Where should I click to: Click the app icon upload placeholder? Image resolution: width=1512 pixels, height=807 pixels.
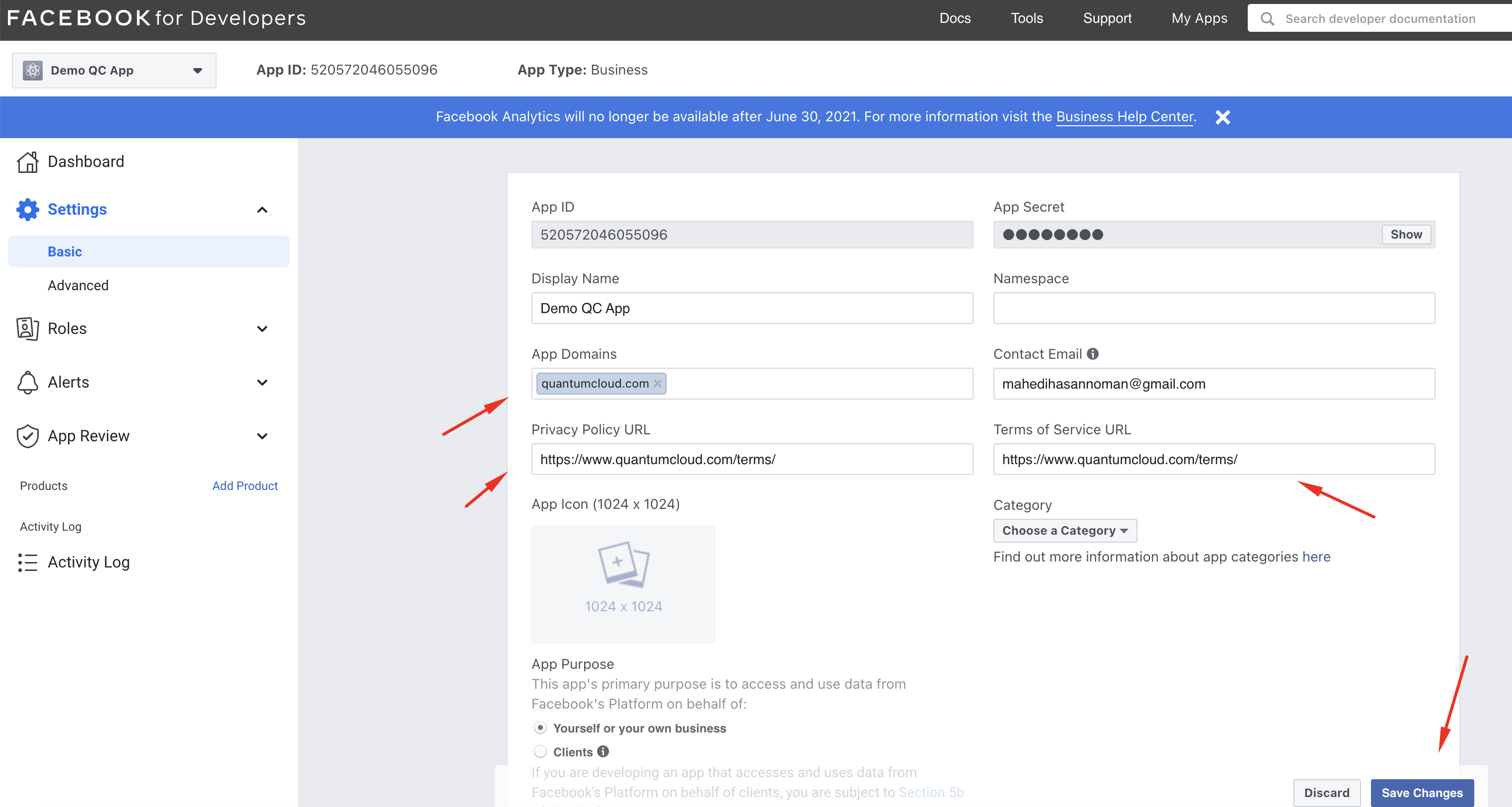pyautogui.click(x=623, y=584)
